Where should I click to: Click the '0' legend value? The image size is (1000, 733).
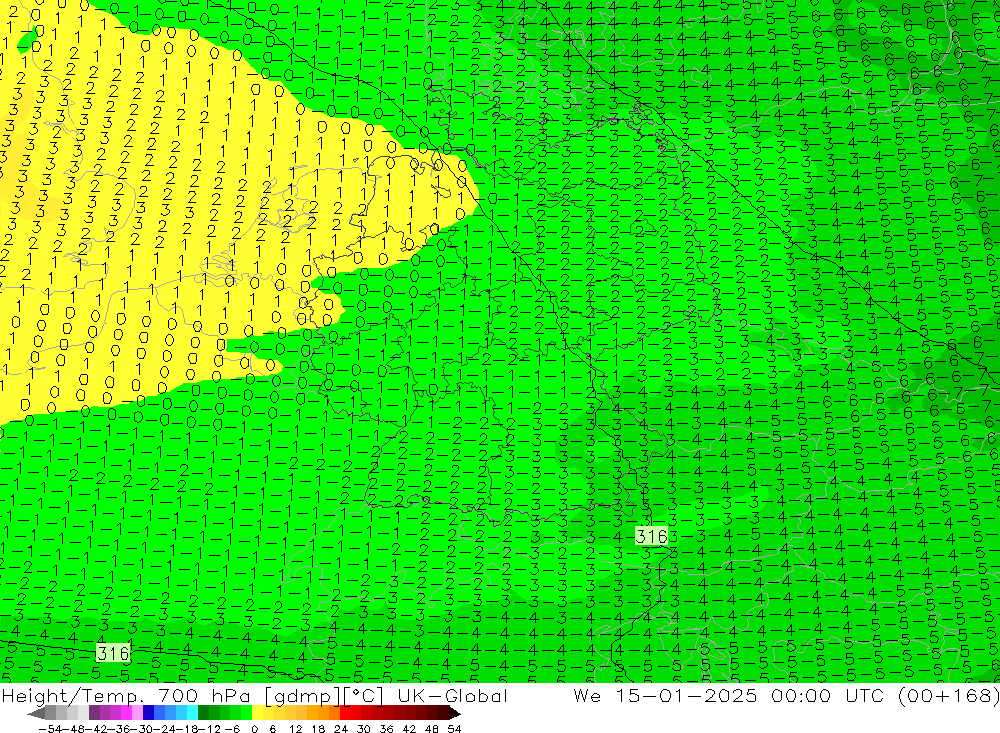[x=254, y=729]
